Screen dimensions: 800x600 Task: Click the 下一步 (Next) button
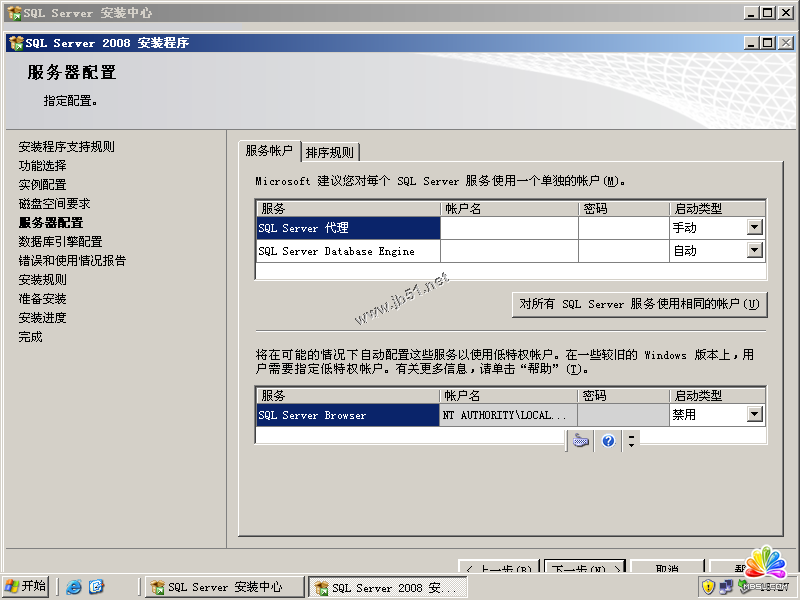(x=586, y=569)
